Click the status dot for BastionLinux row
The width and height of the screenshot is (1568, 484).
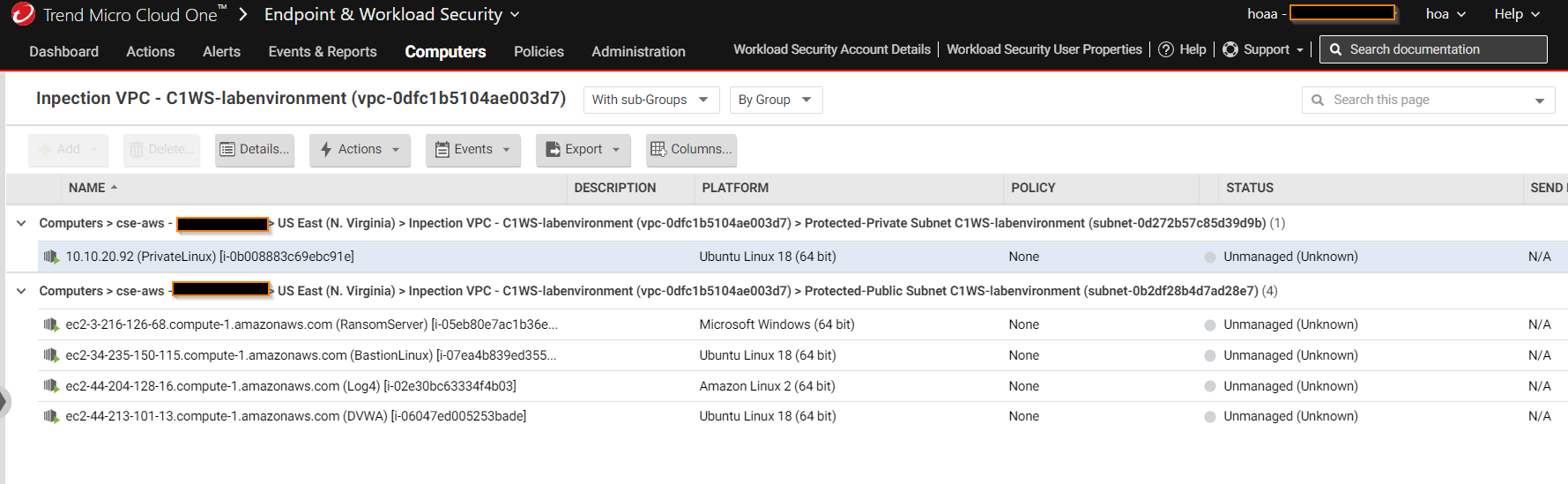[1210, 356]
